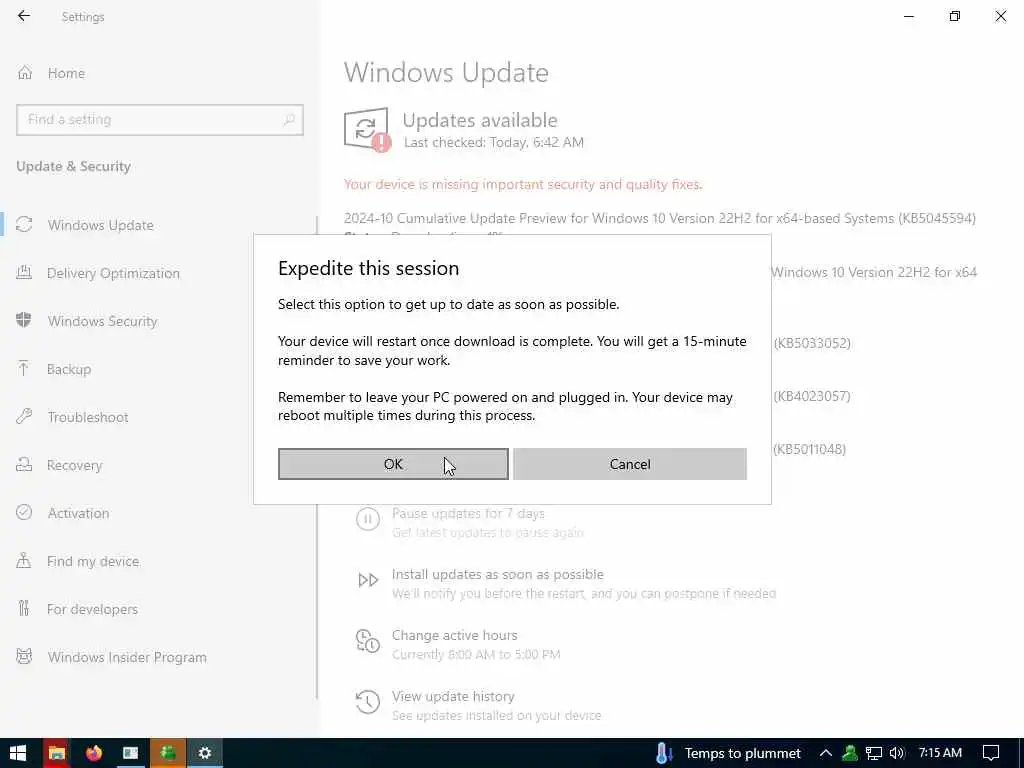The height and width of the screenshot is (768, 1024).
Task: Click the network tray icon
Action: [x=874, y=753]
